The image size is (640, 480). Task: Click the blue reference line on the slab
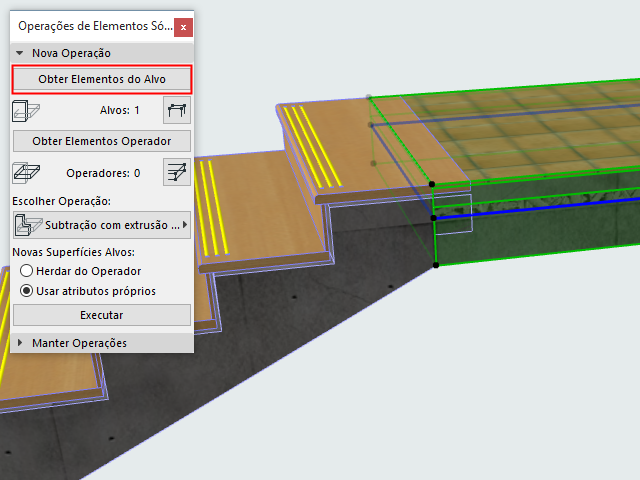pyautogui.click(x=537, y=209)
